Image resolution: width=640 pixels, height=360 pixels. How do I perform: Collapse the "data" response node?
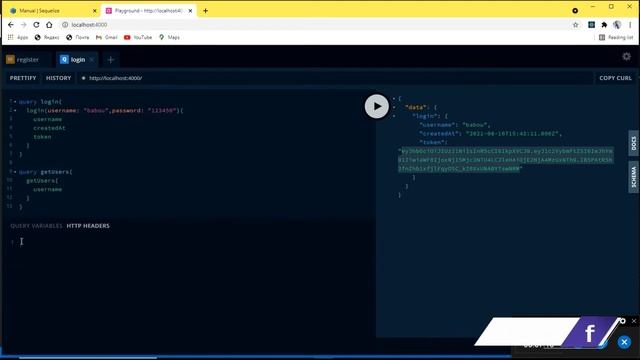394,107
